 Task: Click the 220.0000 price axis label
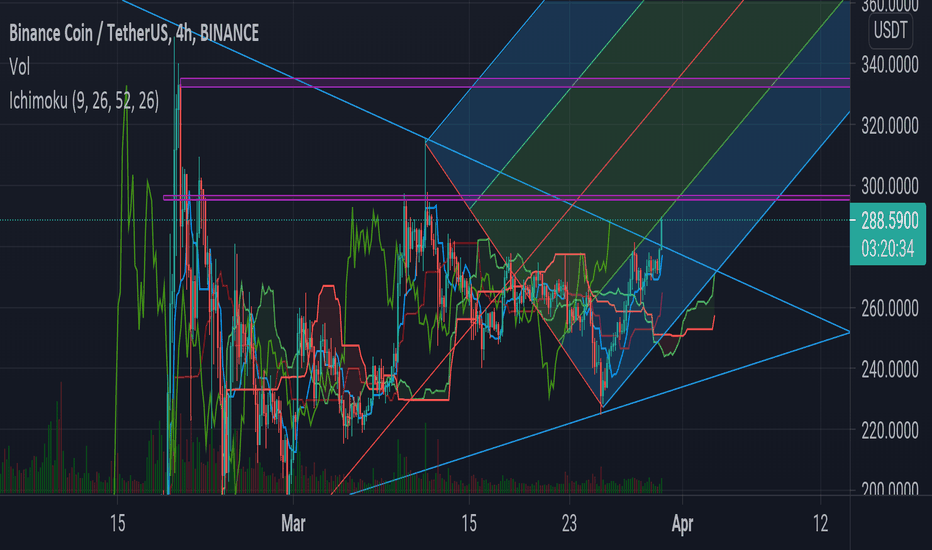[890, 430]
